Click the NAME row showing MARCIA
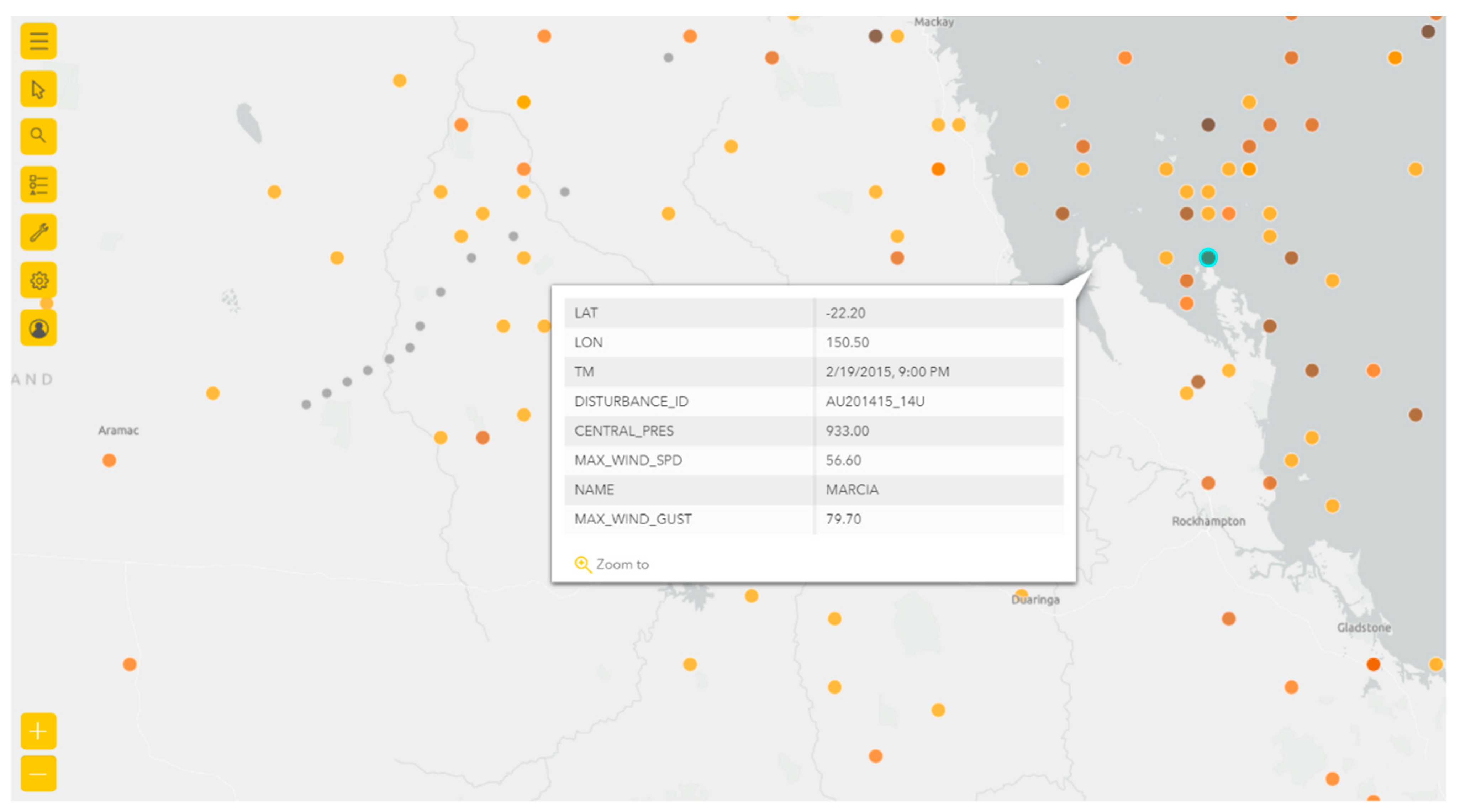The width and height of the screenshot is (1460, 812). click(x=852, y=490)
